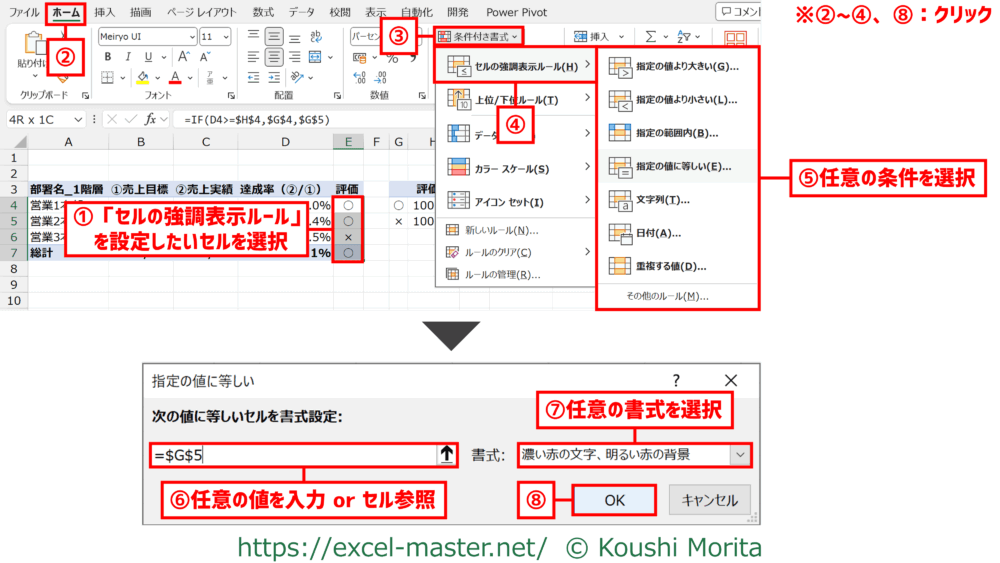Image resolution: width=1000 pixels, height=563 pixels.
Task: Click the dialog help question mark
Action: click(676, 380)
